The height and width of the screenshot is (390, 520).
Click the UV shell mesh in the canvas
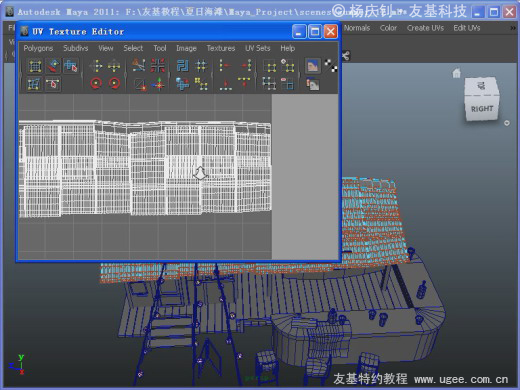[145, 169]
